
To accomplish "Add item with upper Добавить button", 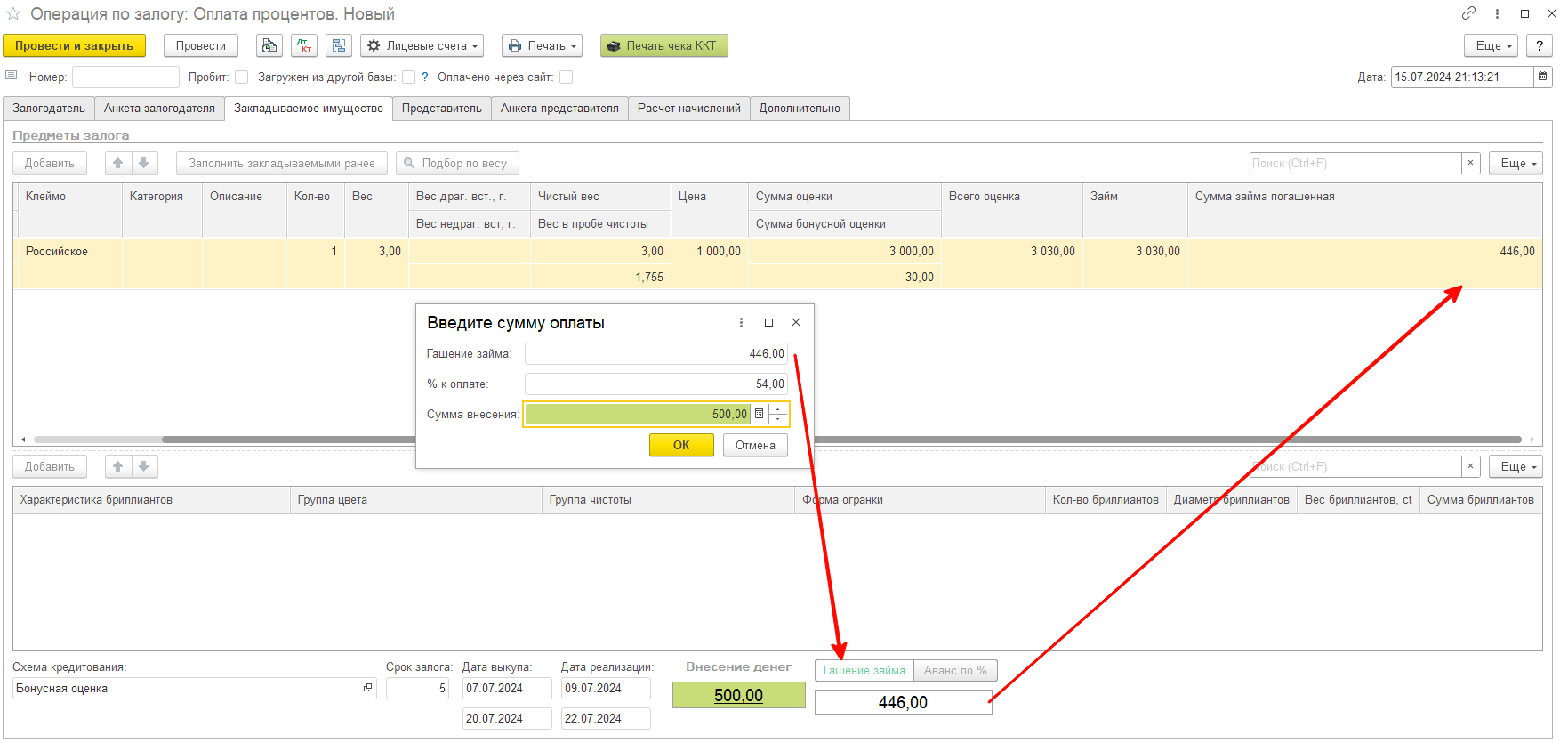I will tap(50, 163).
